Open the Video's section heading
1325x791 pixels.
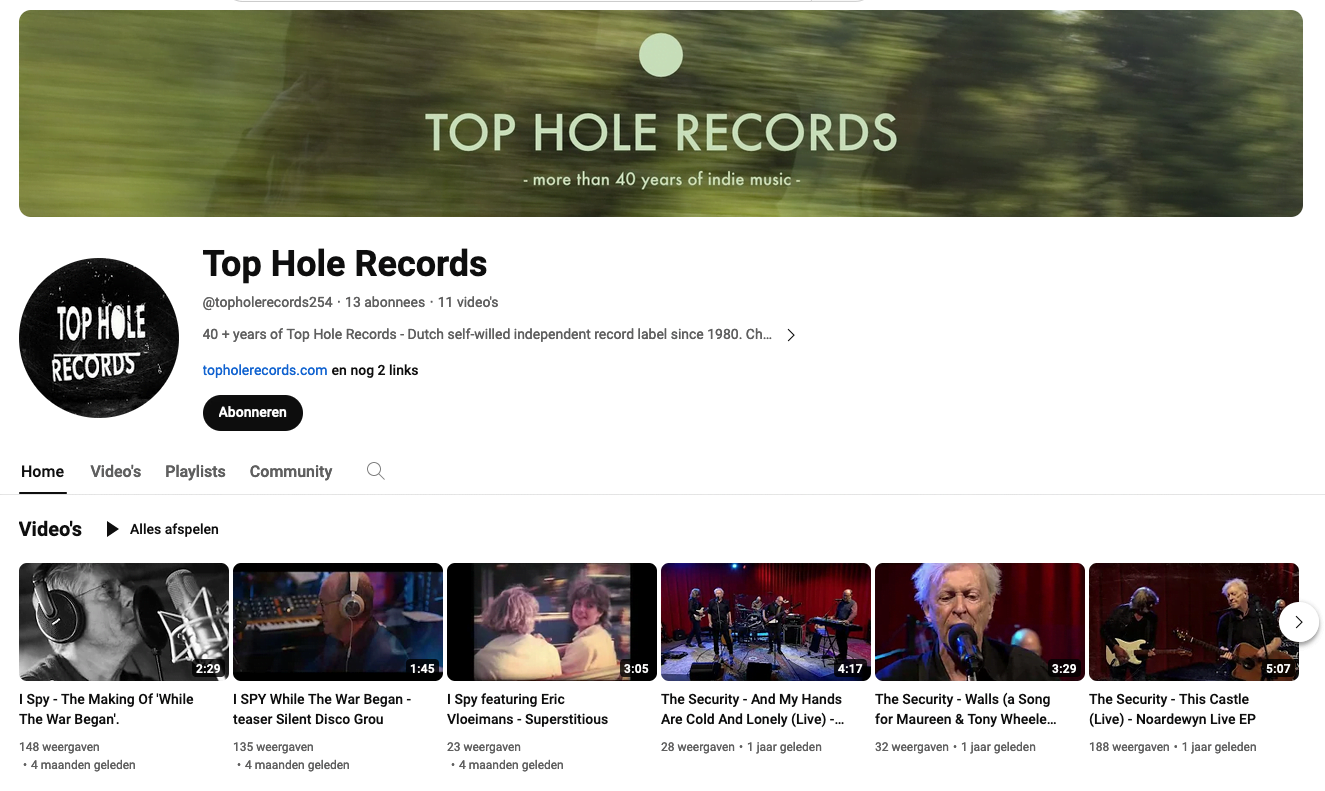50,529
